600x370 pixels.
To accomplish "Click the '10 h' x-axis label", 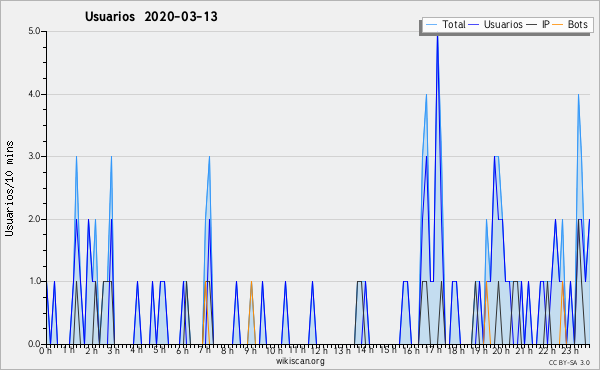I will coord(274,351).
